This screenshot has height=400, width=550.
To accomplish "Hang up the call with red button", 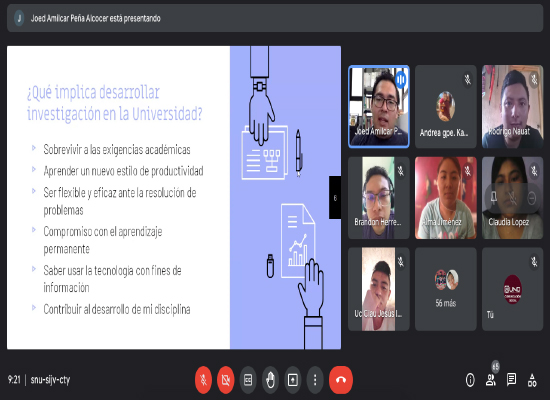I will coord(341,380).
